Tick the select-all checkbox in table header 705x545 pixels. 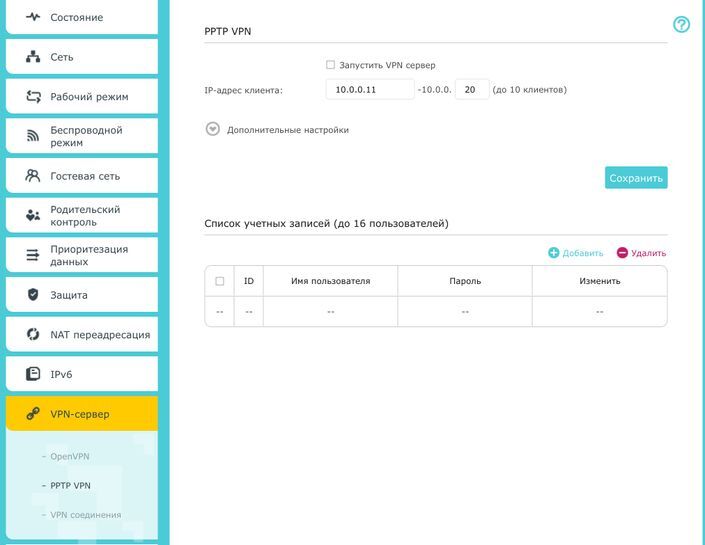[x=220, y=281]
